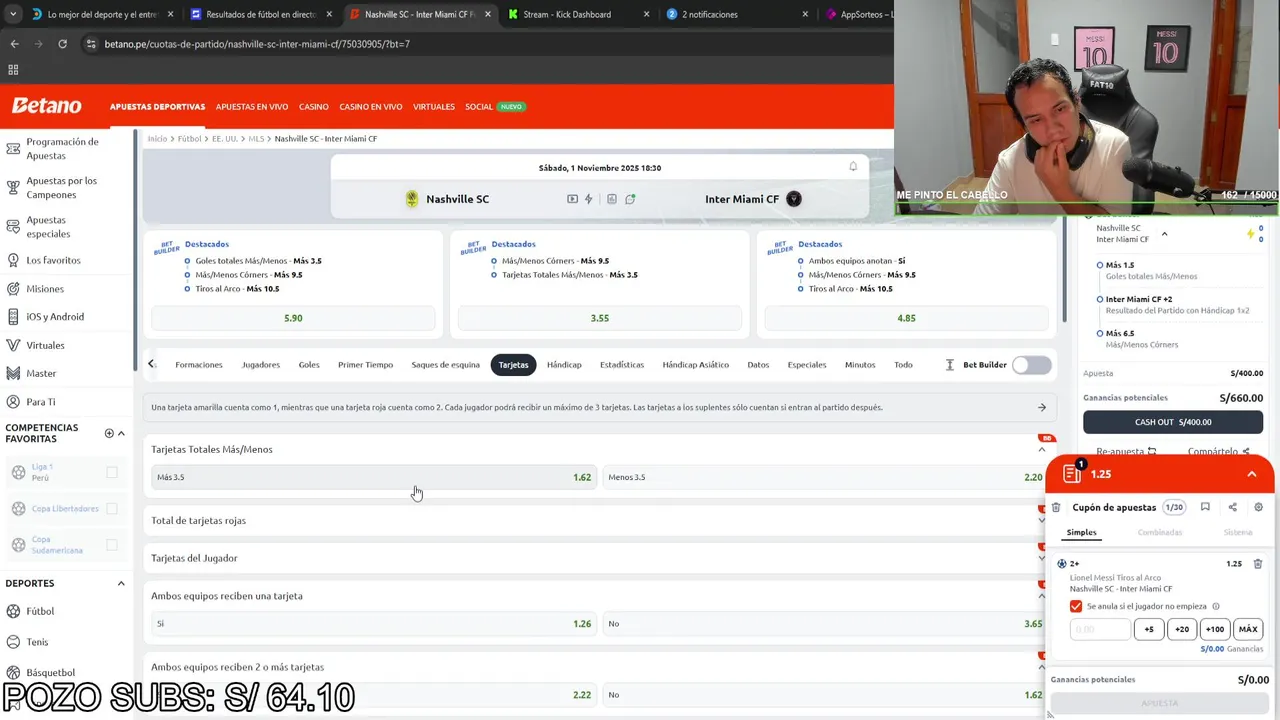Open Virtuales in the sidebar
Viewport: 1280px width, 720px height.
45,345
